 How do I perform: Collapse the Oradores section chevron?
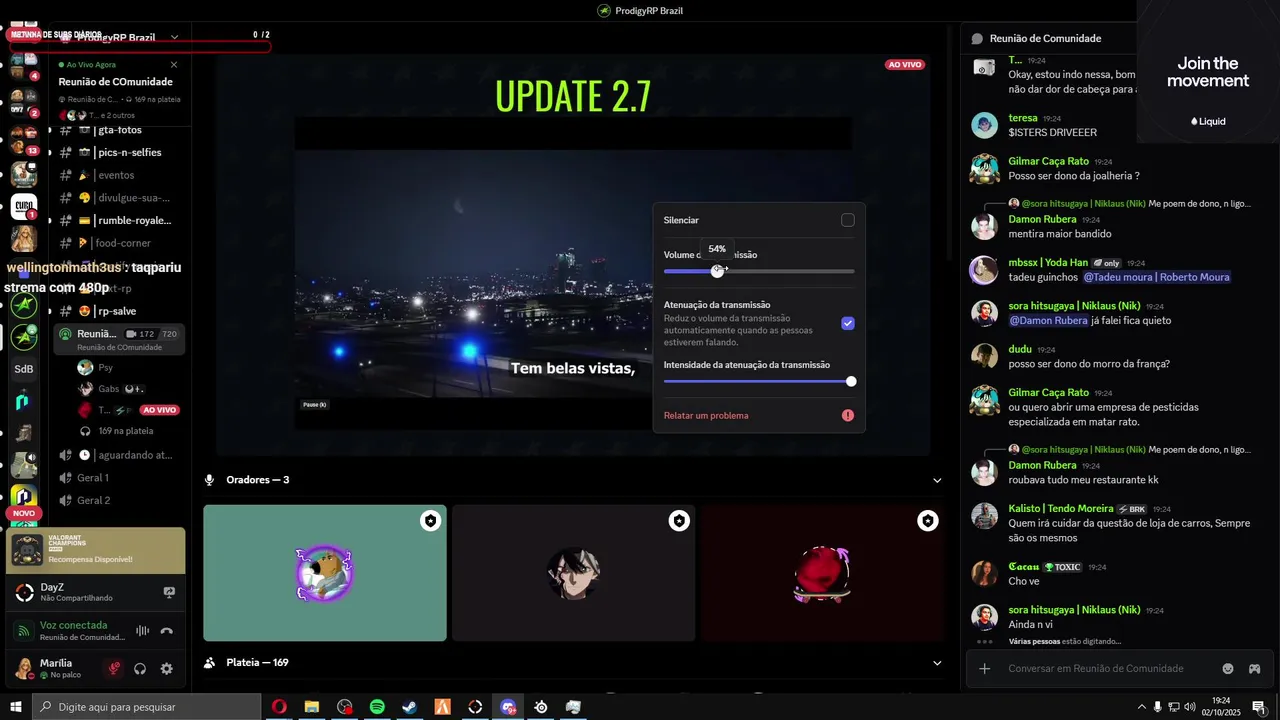pos(937,481)
